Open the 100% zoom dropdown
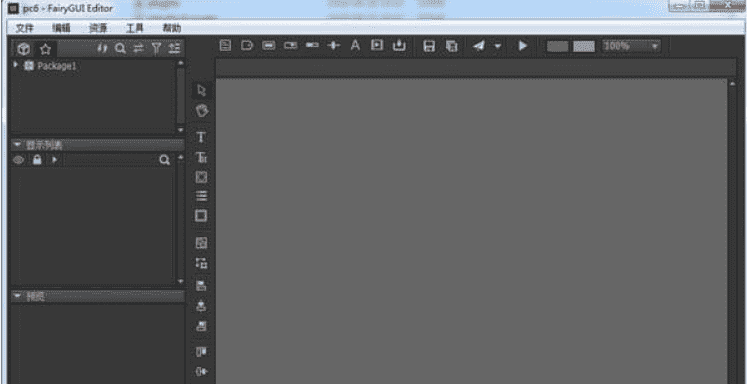The image size is (747, 384). click(x=631, y=46)
